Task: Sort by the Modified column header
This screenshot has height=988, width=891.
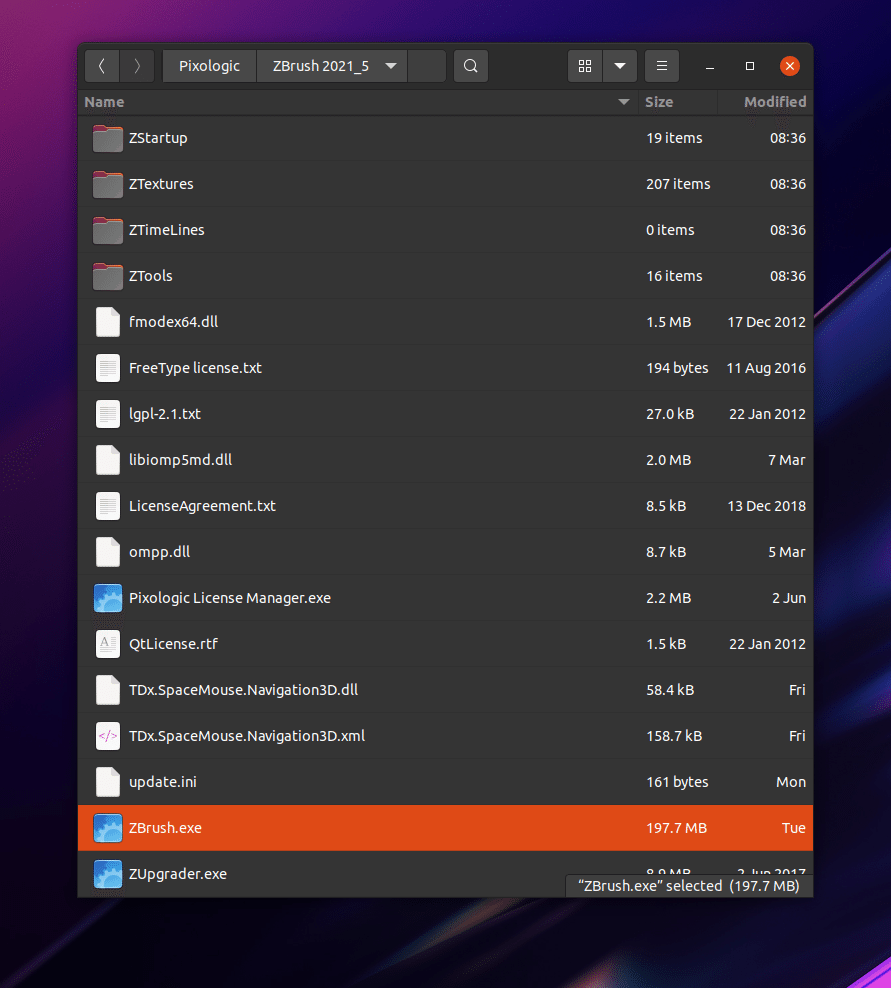Action: (x=765, y=102)
